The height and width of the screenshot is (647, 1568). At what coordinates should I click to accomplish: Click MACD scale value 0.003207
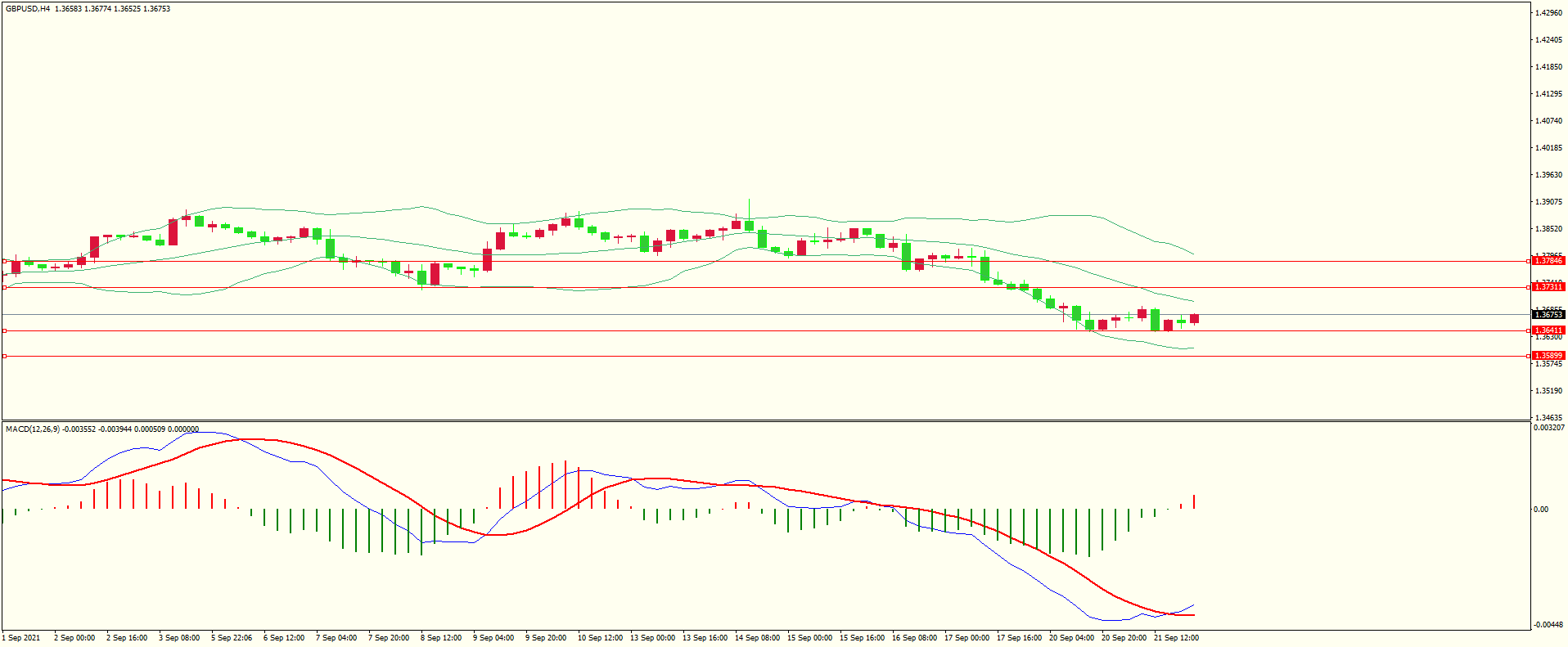(1549, 428)
